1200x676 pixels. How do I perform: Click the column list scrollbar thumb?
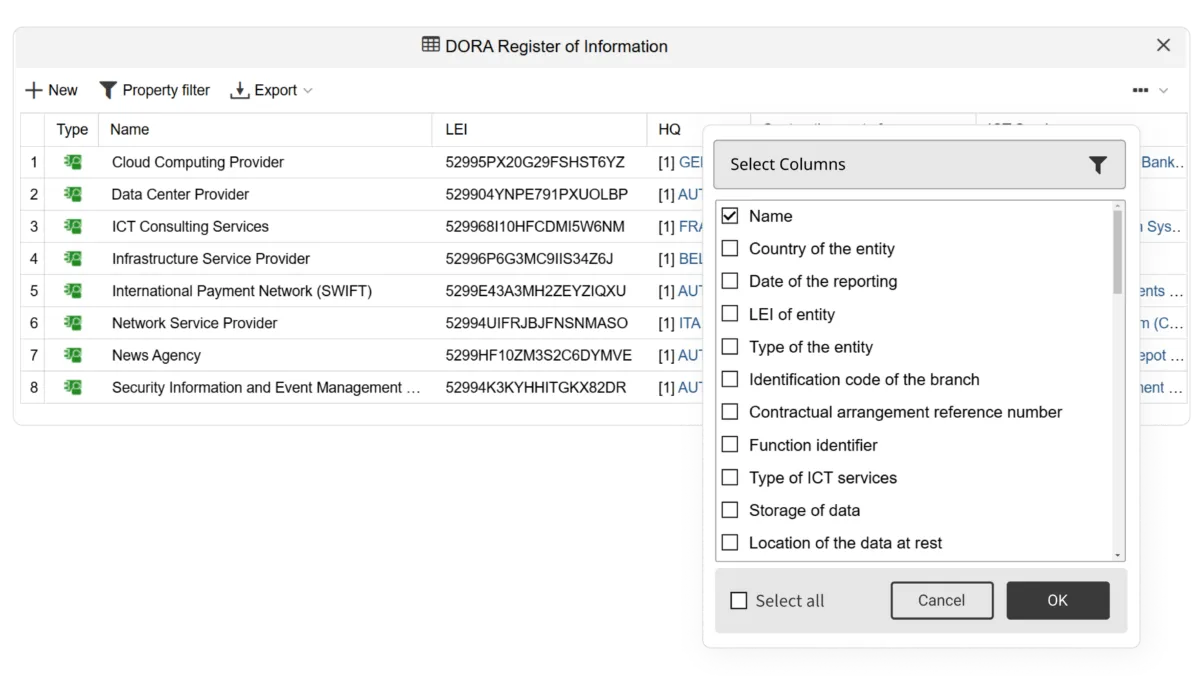pos(1118,252)
